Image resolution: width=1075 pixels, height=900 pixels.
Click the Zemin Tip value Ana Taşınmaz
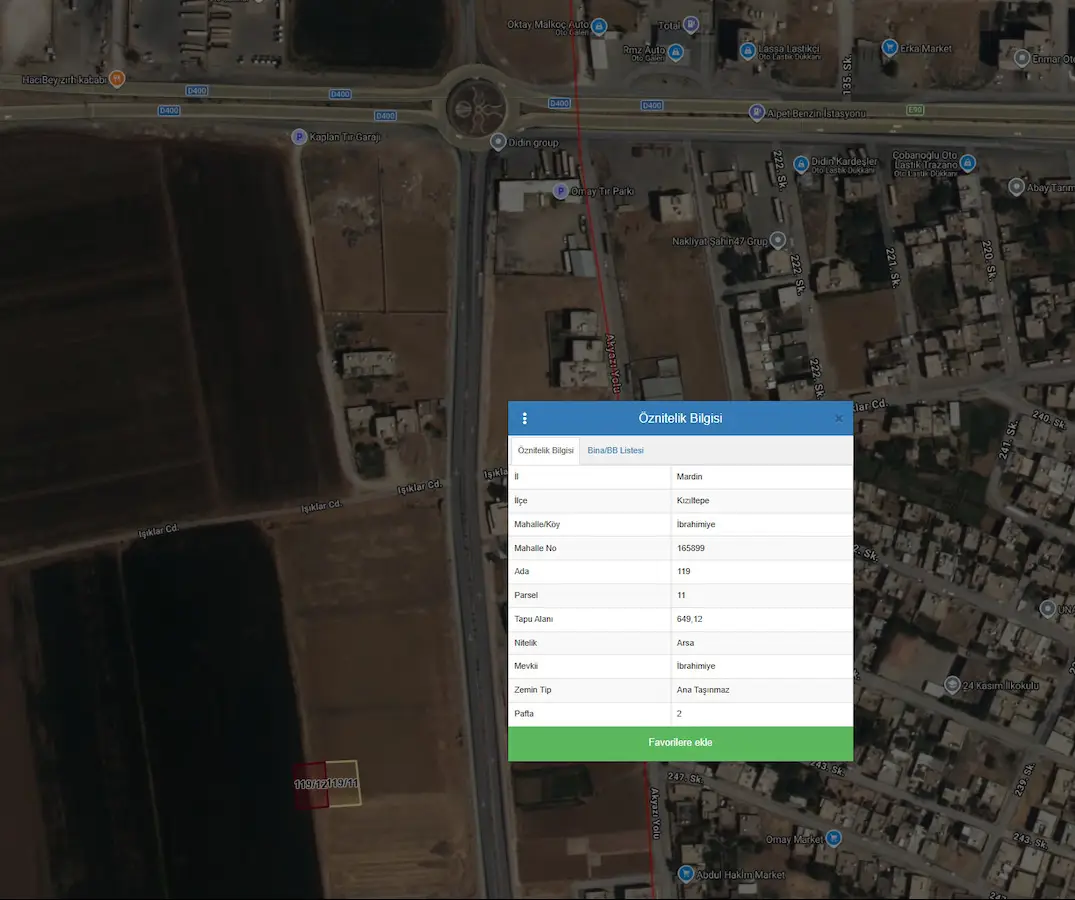703,690
